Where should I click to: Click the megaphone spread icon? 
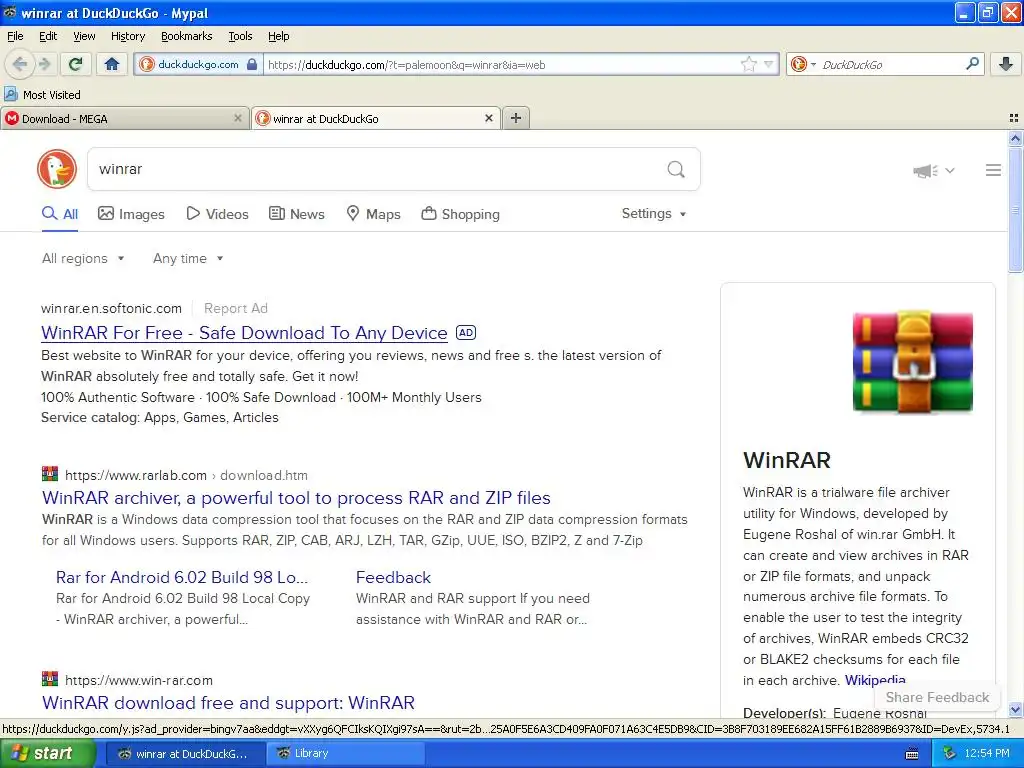click(925, 170)
